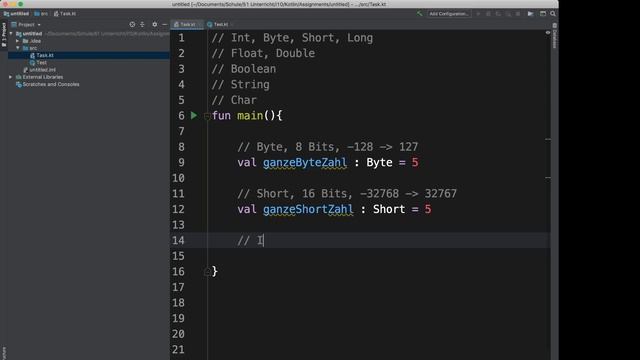Click the upper warning stripe mark beside line 8

(x=548, y=140)
